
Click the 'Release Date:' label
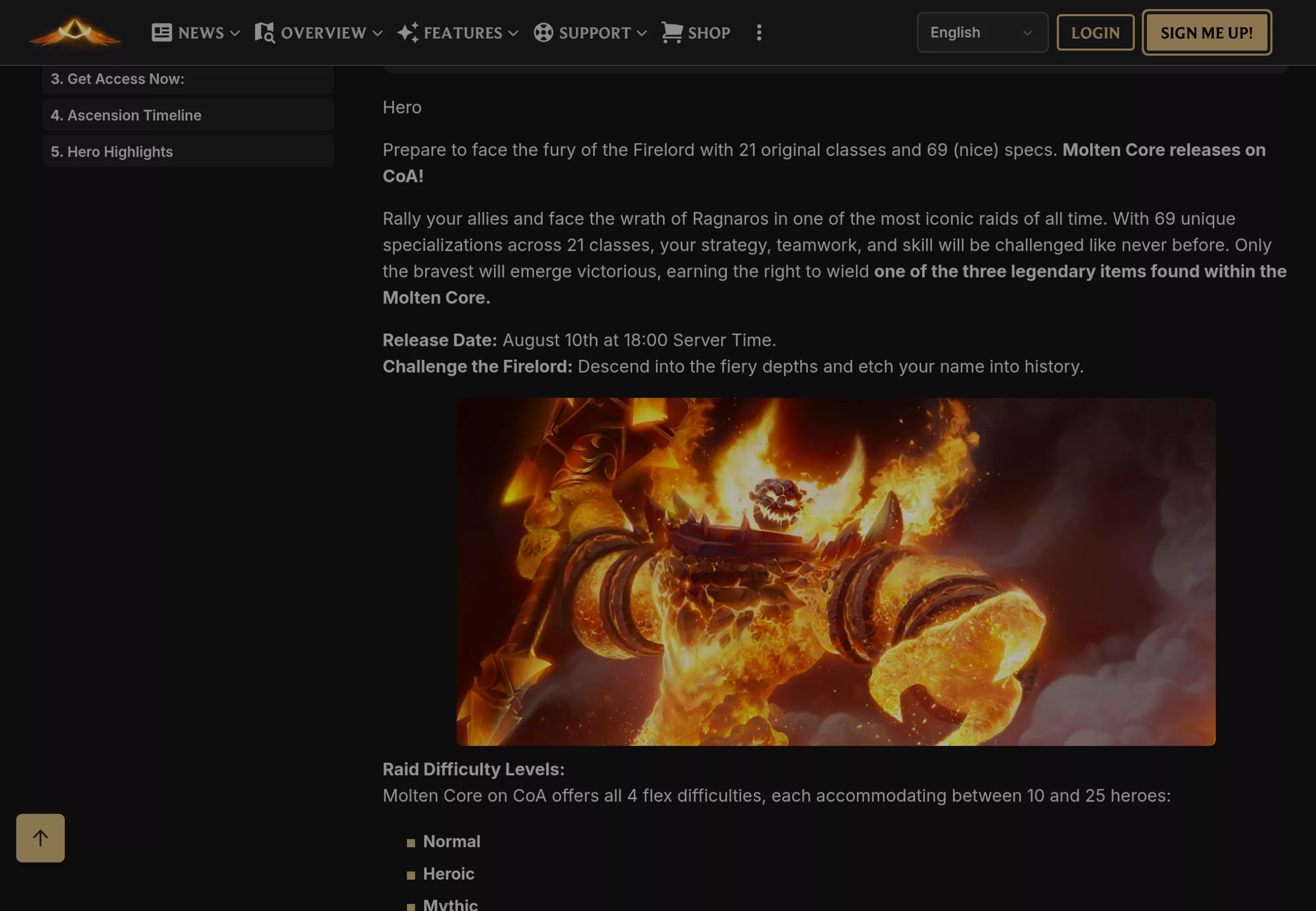click(440, 340)
